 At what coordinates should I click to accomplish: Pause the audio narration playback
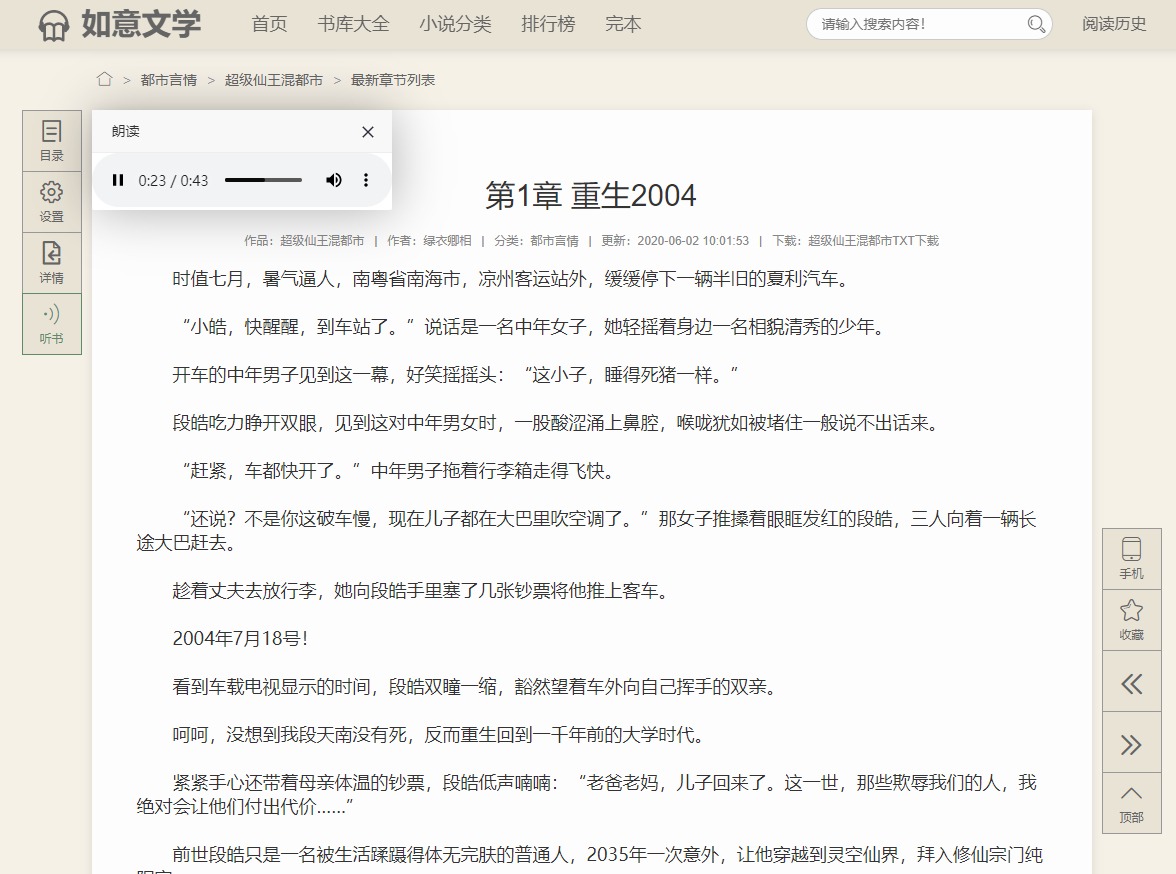click(118, 180)
